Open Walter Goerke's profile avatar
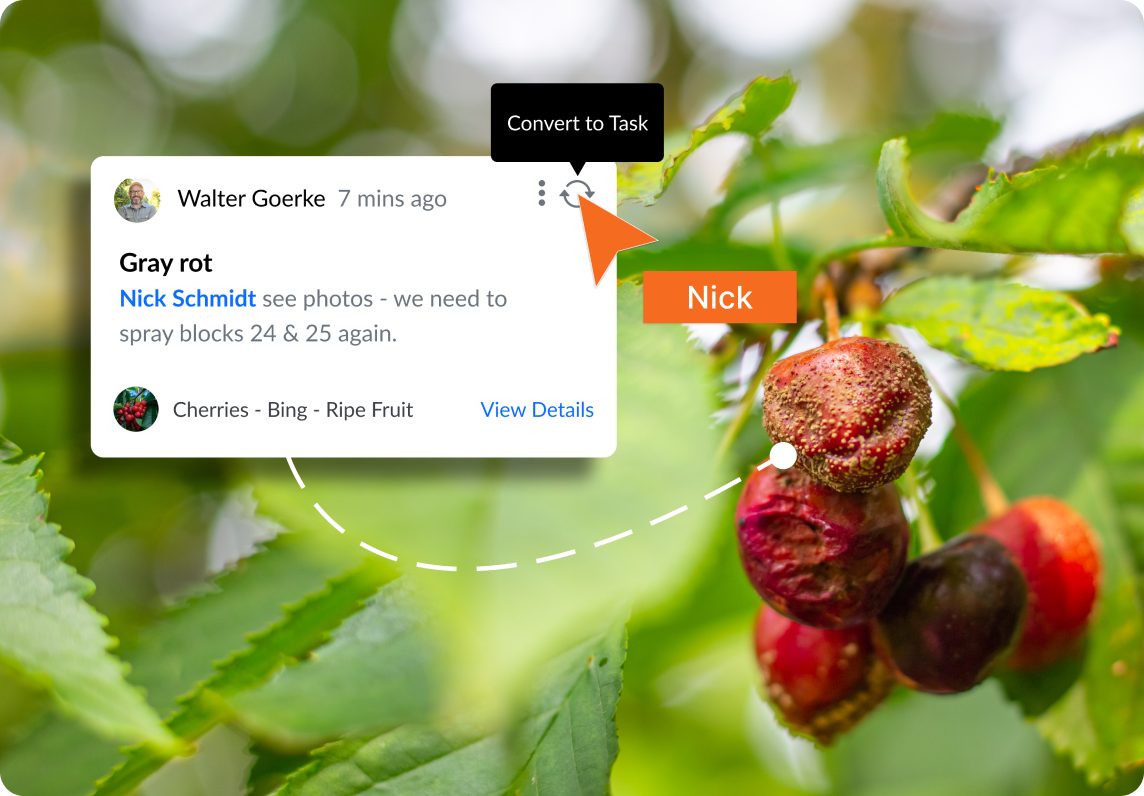Viewport: 1144px width, 796px height. click(x=136, y=199)
